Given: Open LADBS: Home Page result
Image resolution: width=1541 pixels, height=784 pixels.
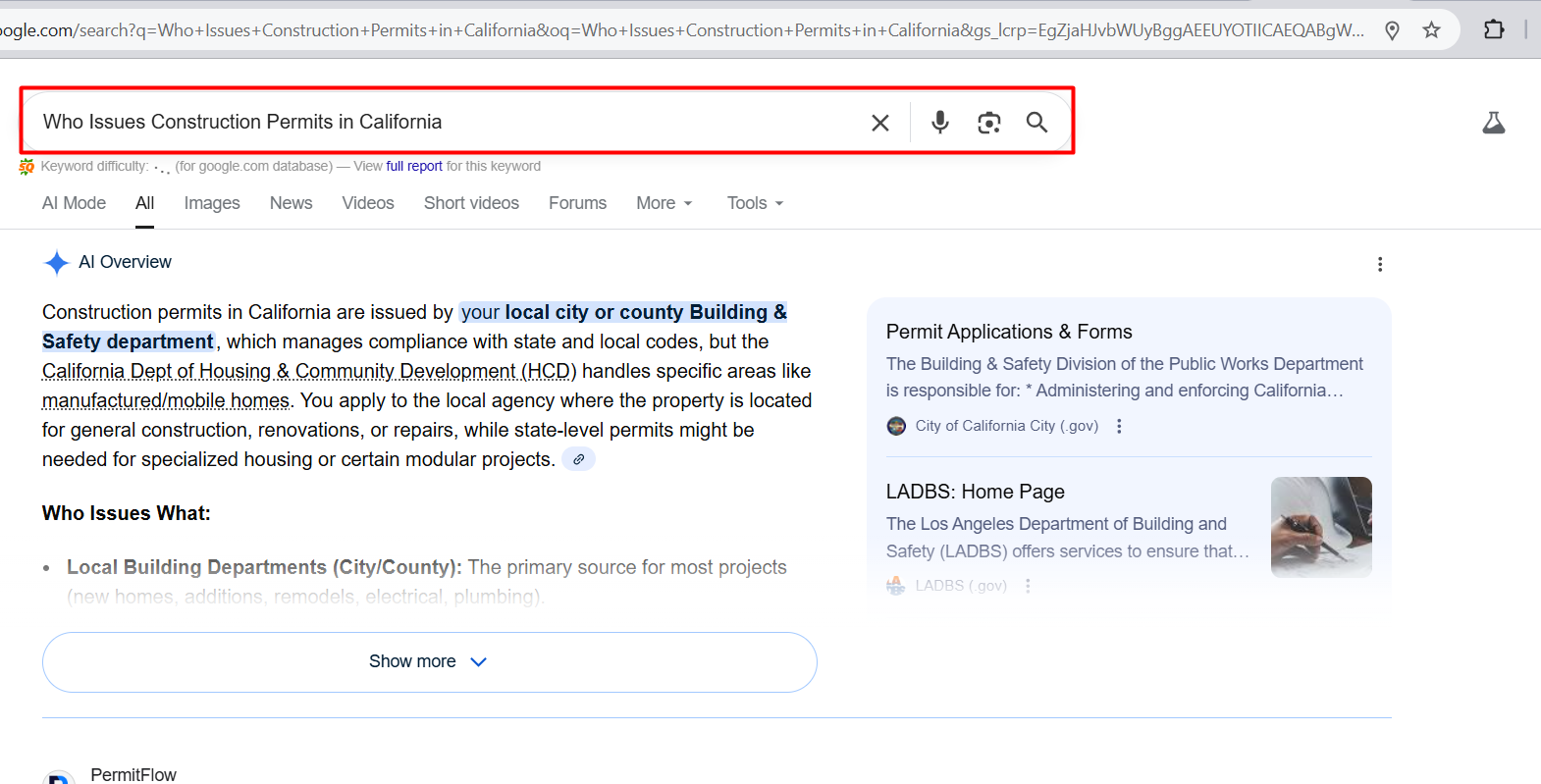Looking at the screenshot, I should click(976, 492).
